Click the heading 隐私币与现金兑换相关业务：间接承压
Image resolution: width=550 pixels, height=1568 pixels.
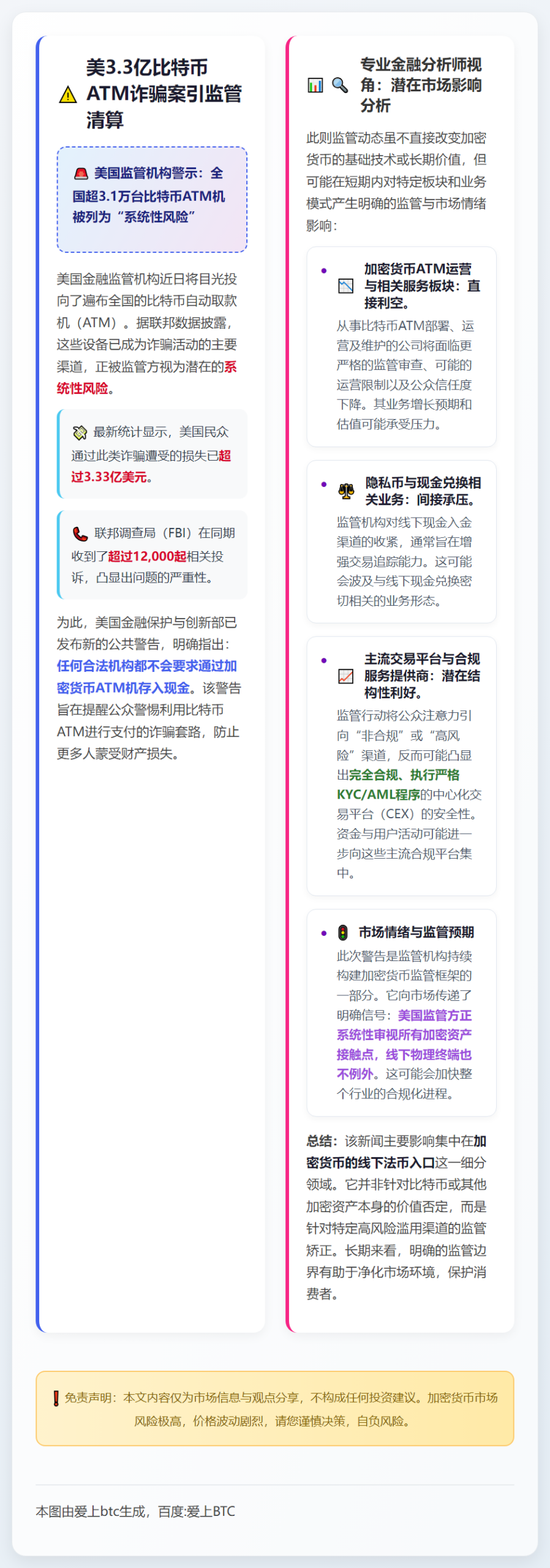point(423,491)
